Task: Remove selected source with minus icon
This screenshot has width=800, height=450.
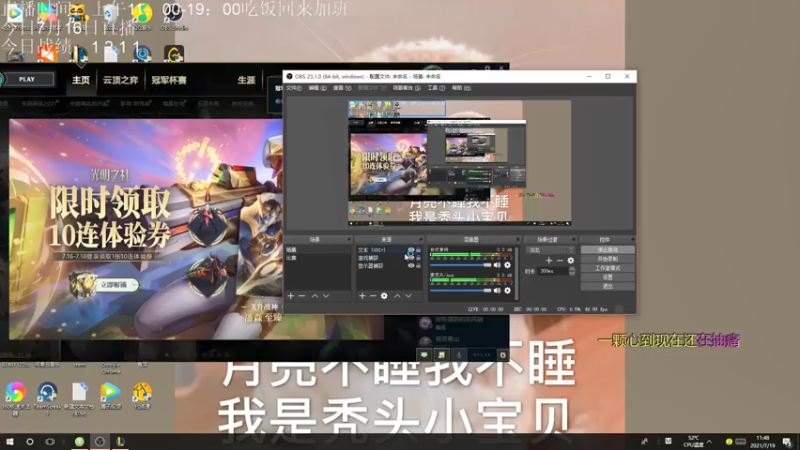Action: (373, 296)
